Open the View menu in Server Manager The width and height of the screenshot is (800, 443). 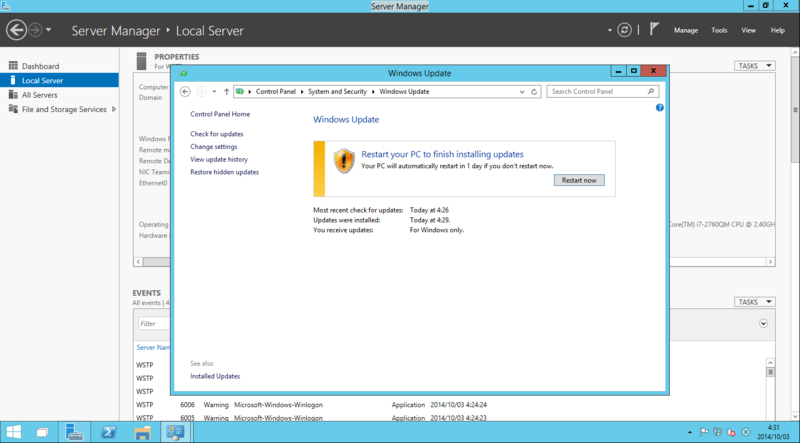click(x=748, y=30)
